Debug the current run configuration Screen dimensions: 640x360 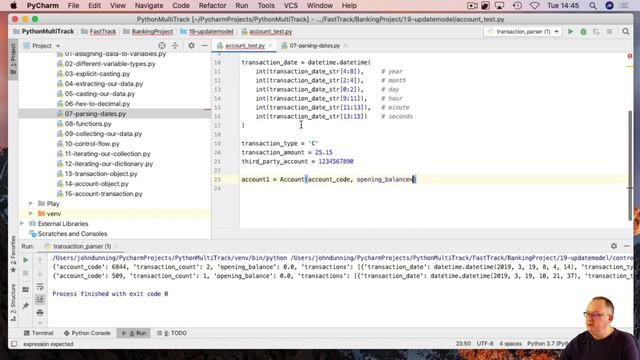point(583,31)
